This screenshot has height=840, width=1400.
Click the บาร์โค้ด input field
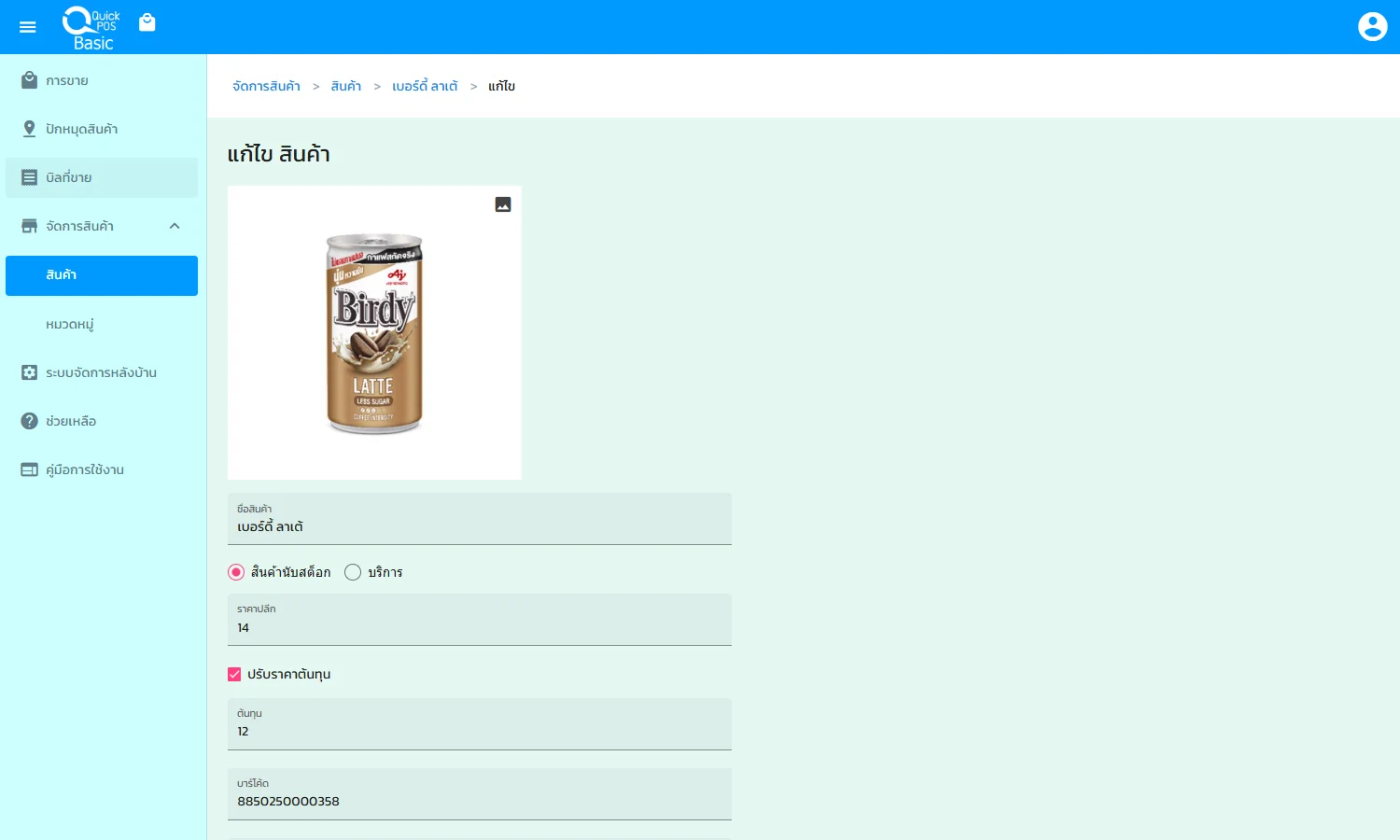(479, 801)
